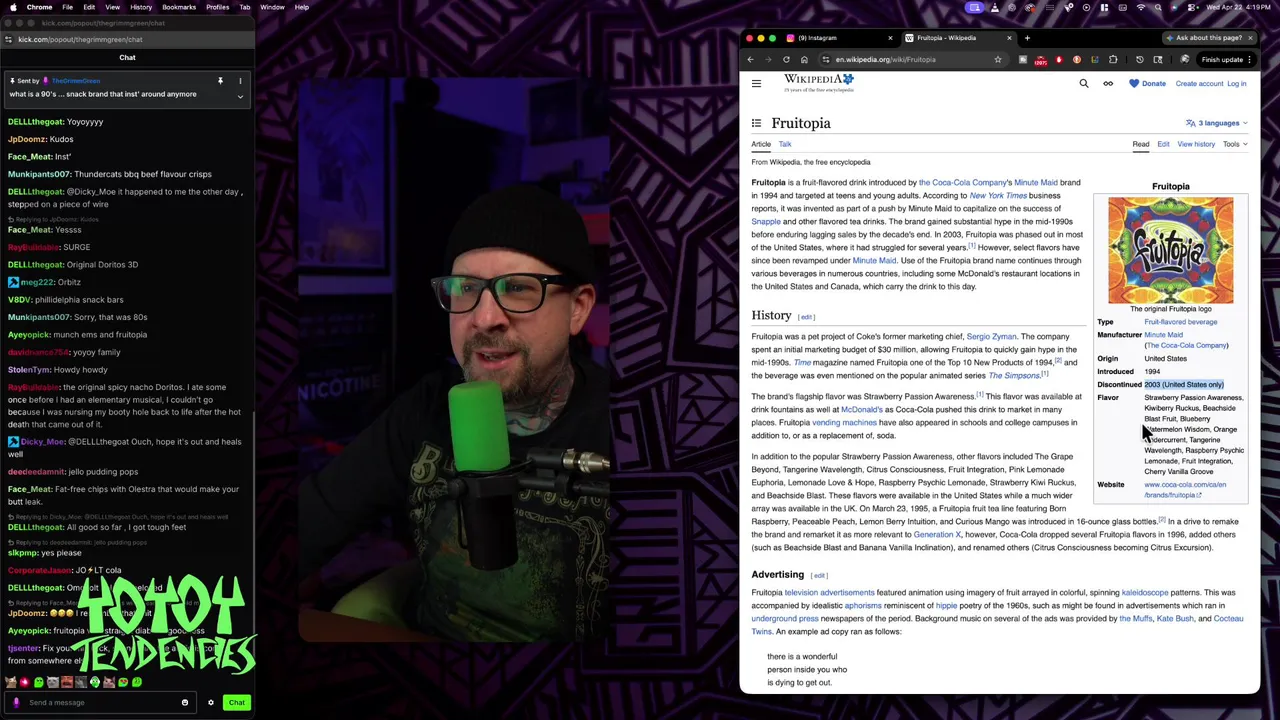Switch to the Talk tab
The image size is (1280, 720).
pyautogui.click(x=785, y=144)
